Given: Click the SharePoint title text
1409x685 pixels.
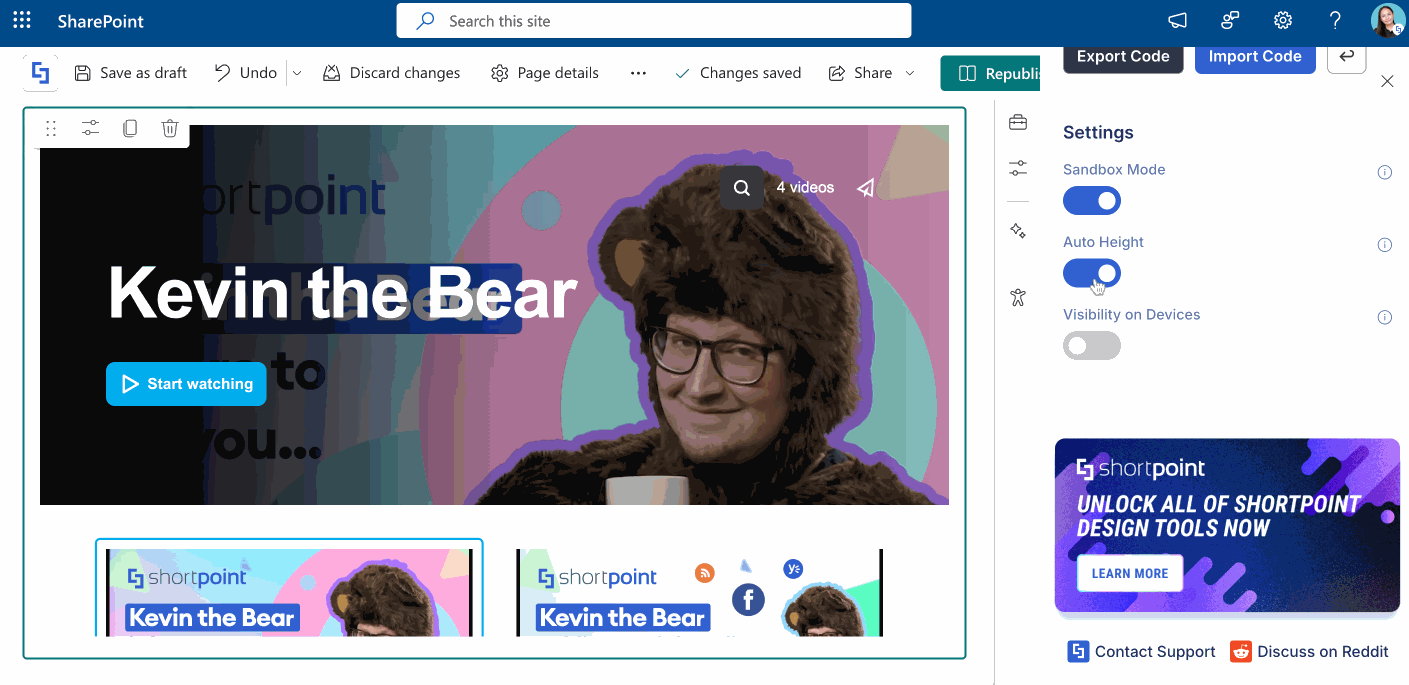Looking at the screenshot, I should click(x=101, y=21).
